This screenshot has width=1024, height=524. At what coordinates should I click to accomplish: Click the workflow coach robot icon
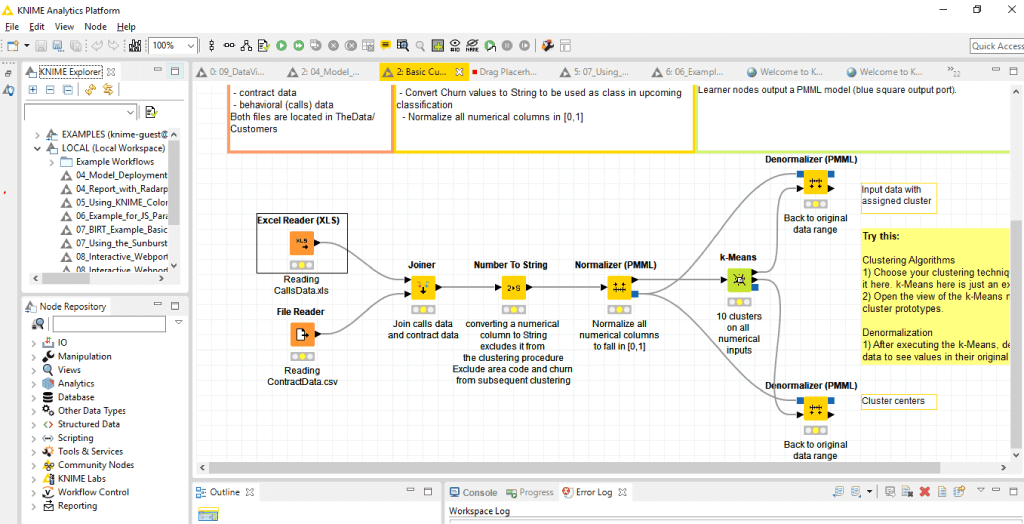(x=549, y=46)
